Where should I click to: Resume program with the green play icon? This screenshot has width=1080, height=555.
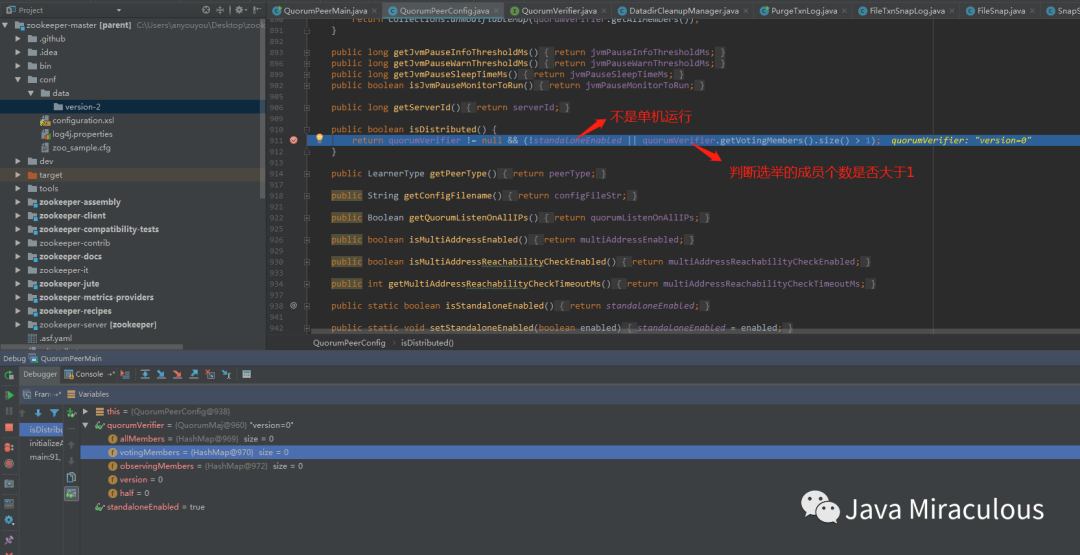(x=10, y=395)
